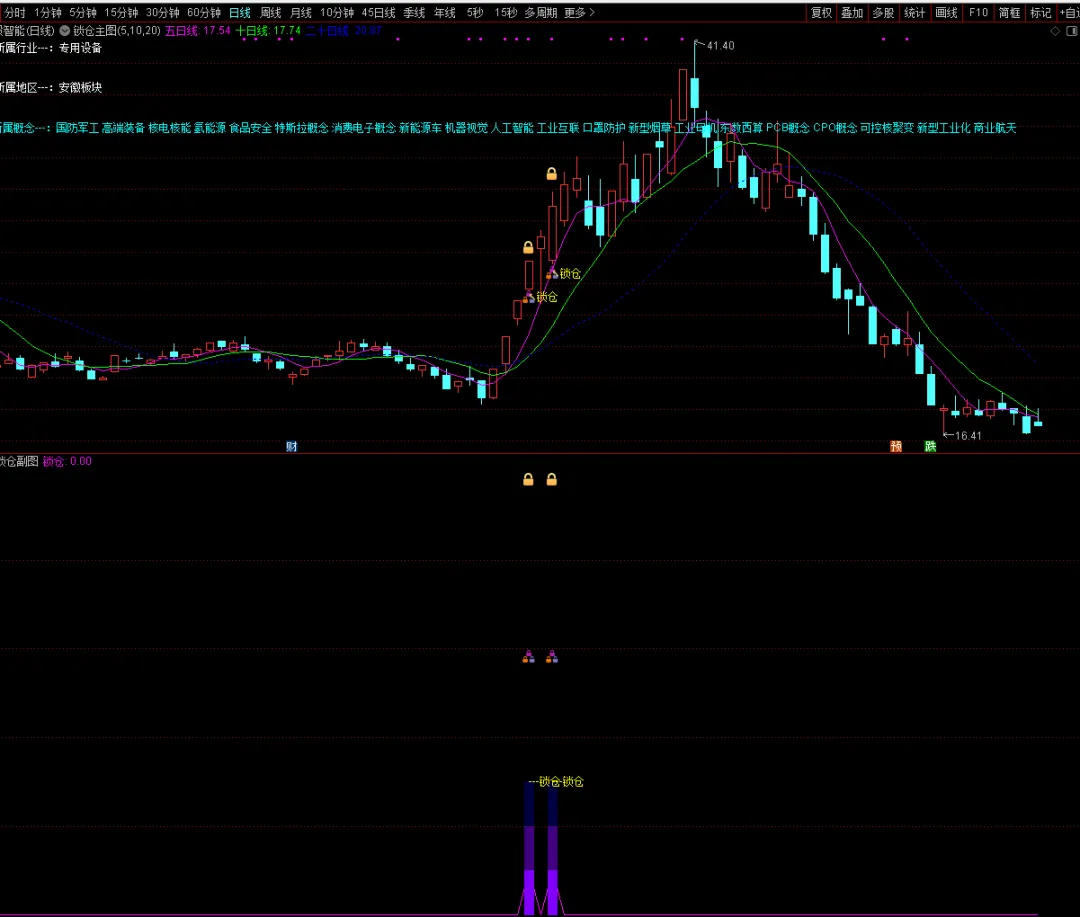Select the 15秒 period tab

506,12
